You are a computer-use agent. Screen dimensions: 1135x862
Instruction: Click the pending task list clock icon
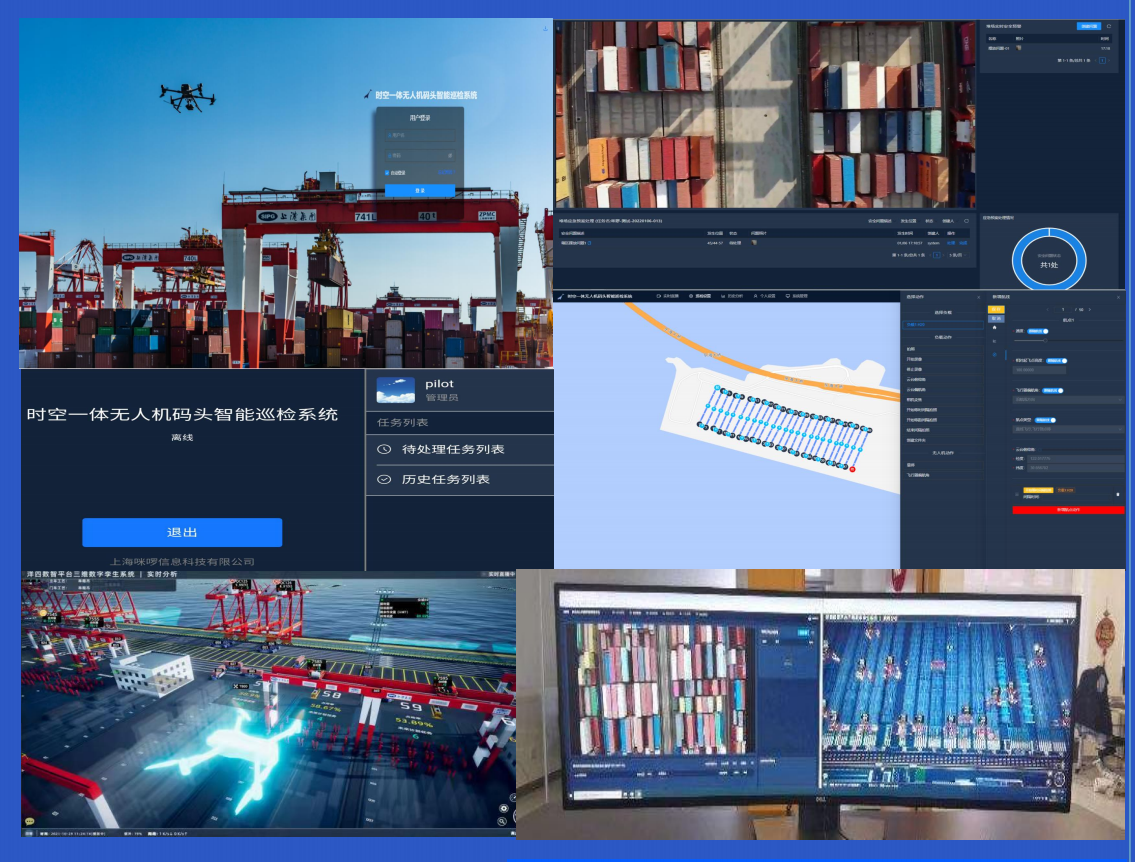tap(384, 450)
